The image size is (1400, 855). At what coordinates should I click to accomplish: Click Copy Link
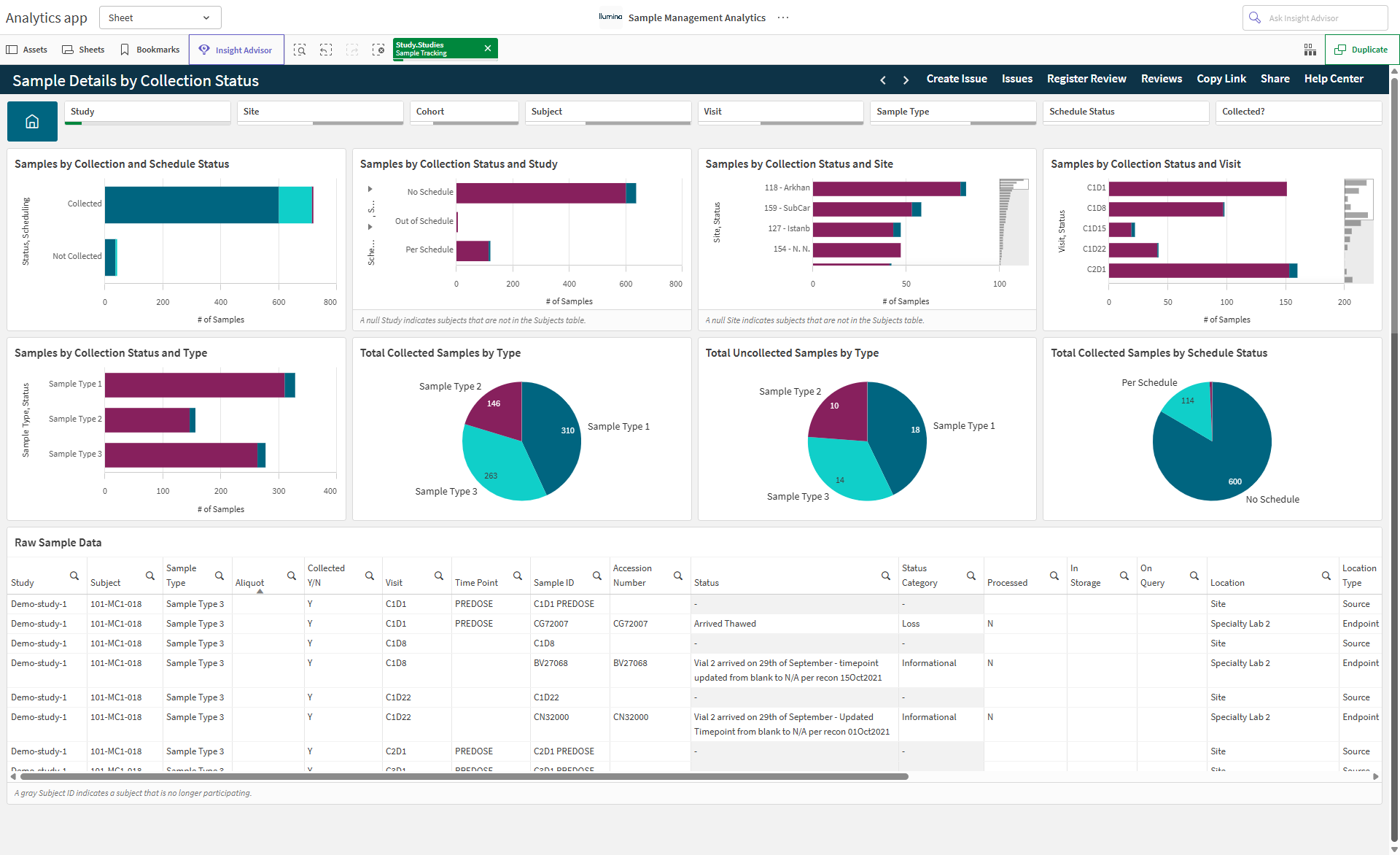(x=1221, y=79)
